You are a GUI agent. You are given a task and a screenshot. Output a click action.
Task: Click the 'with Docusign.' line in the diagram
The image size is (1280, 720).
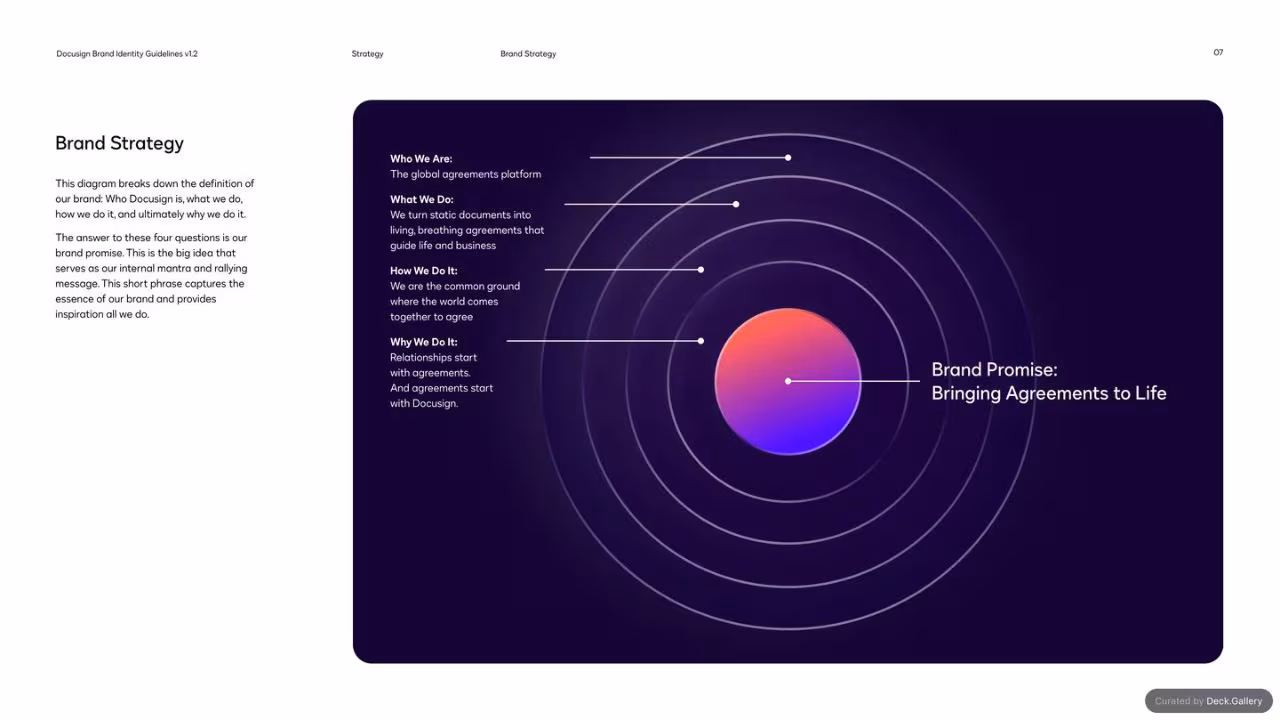(424, 404)
